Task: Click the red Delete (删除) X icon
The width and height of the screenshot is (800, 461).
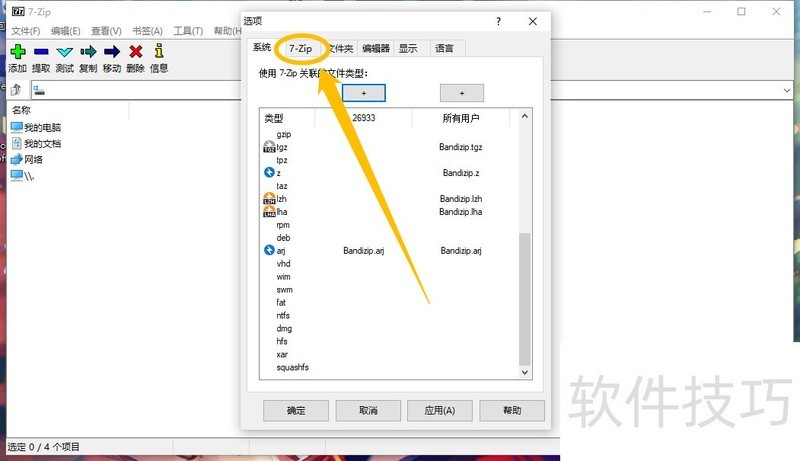Action: pyautogui.click(x=136, y=52)
